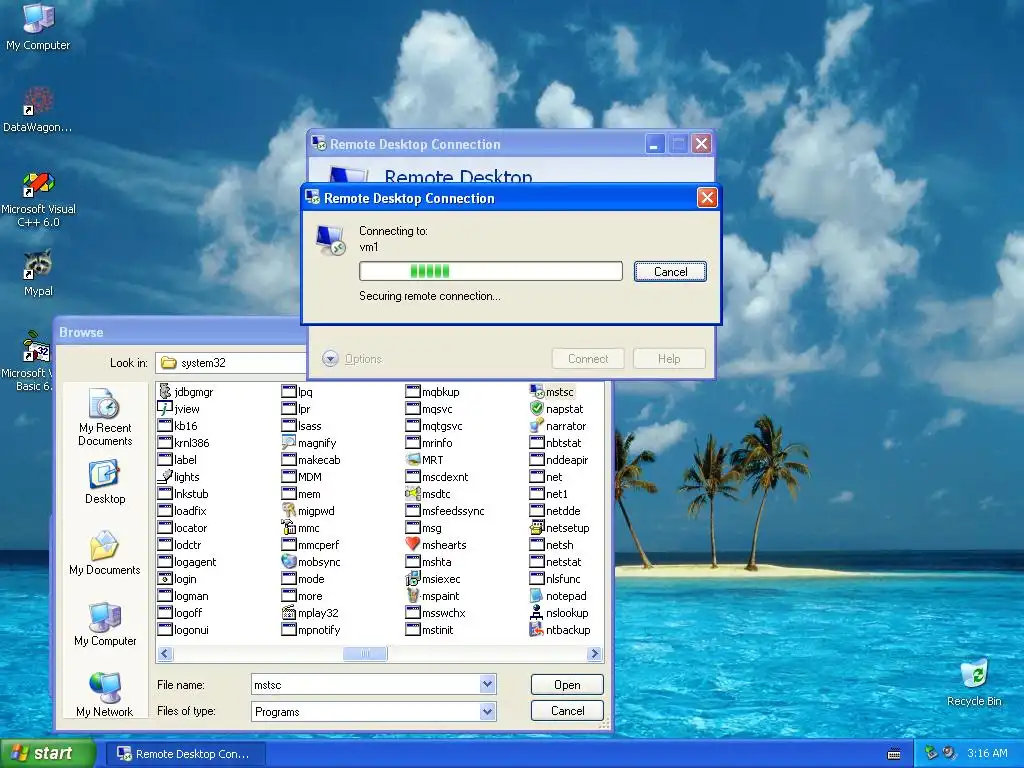
Task: Click the keyboard icon in taskbar
Action: 894,754
